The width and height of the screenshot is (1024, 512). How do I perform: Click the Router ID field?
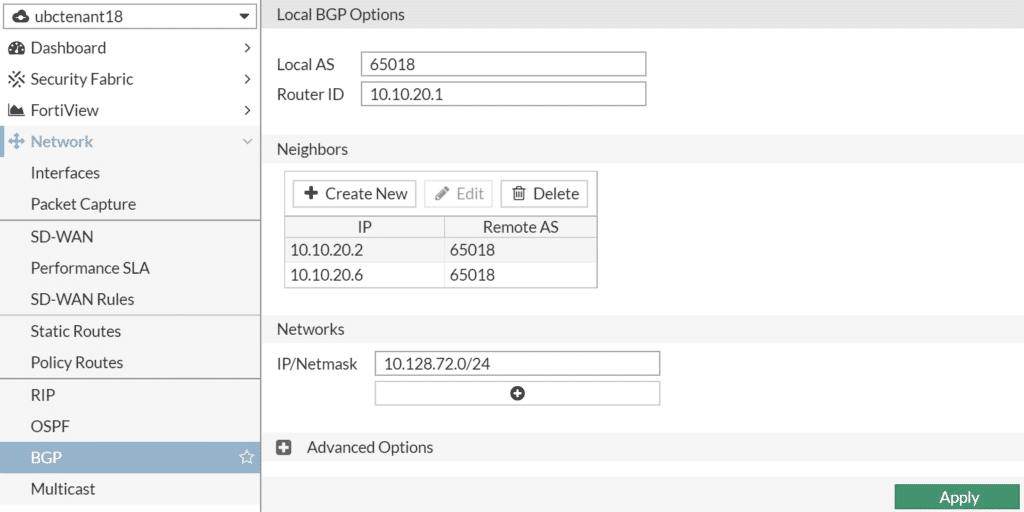click(x=504, y=94)
